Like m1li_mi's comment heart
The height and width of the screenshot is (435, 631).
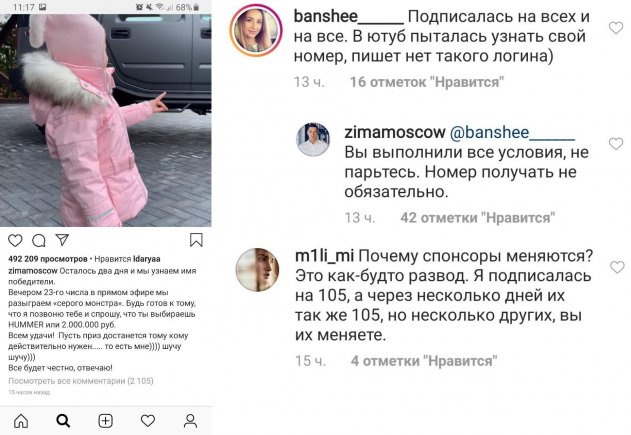617,267
